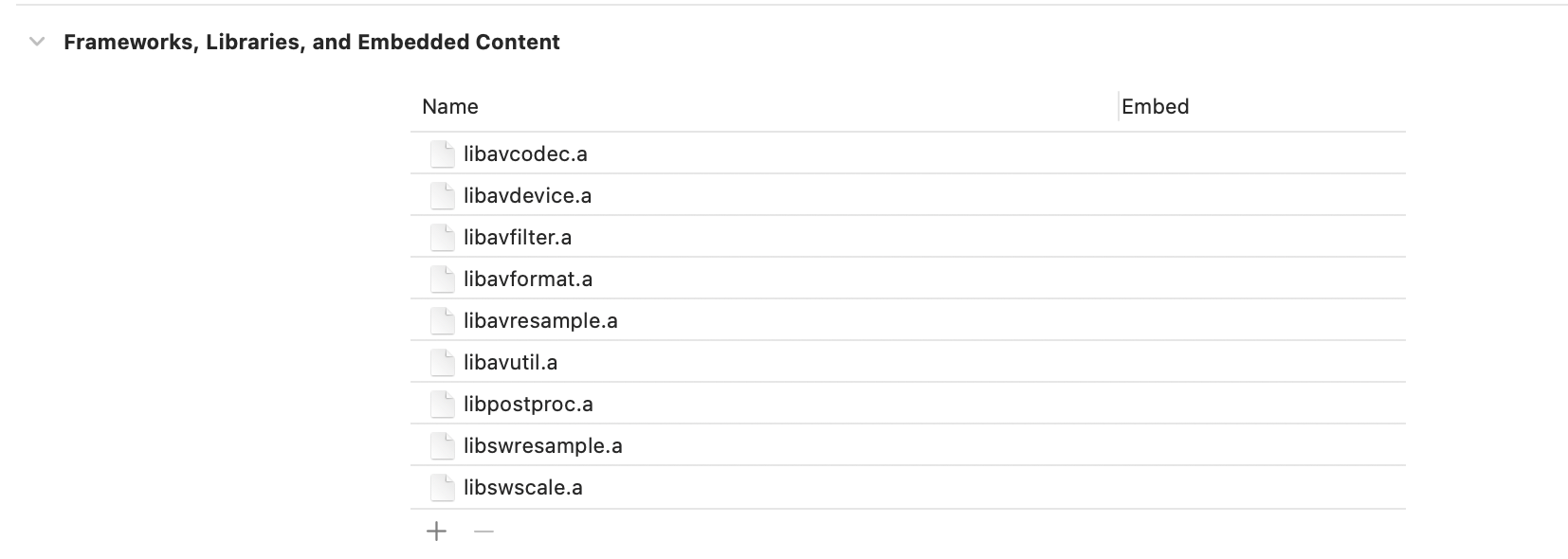Click the libpostproc.a file icon
The width and height of the screenshot is (1568, 559).
(x=442, y=404)
